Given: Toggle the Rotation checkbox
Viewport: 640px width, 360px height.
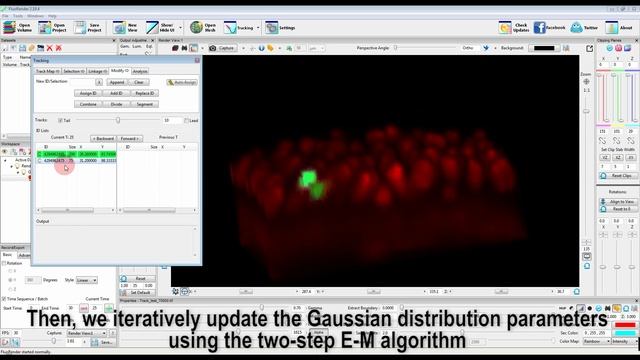Looking at the screenshot, I should tap(4, 263).
